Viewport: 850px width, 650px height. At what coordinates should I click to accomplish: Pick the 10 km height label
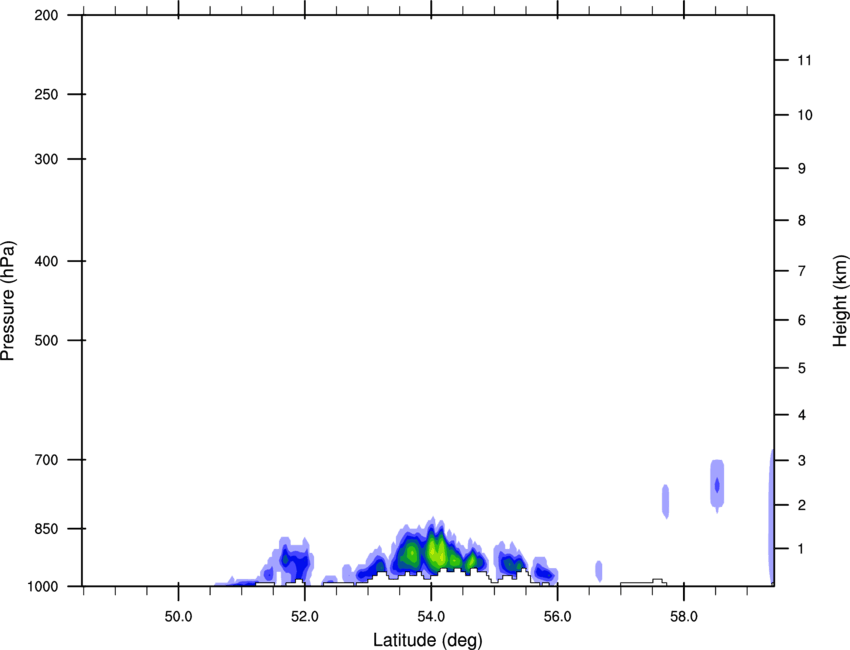(x=804, y=115)
